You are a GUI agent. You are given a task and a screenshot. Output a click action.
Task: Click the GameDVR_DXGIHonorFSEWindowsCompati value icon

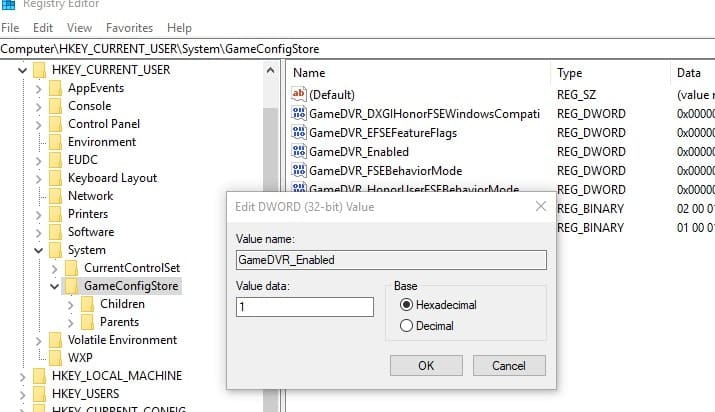coord(299,114)
